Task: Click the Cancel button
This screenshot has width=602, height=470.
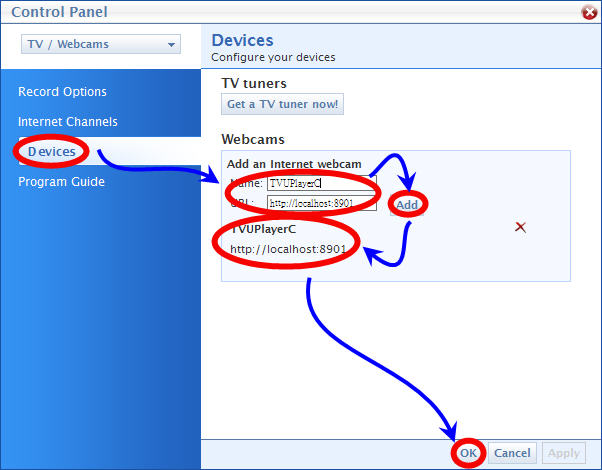Action: tap(512, 453)
